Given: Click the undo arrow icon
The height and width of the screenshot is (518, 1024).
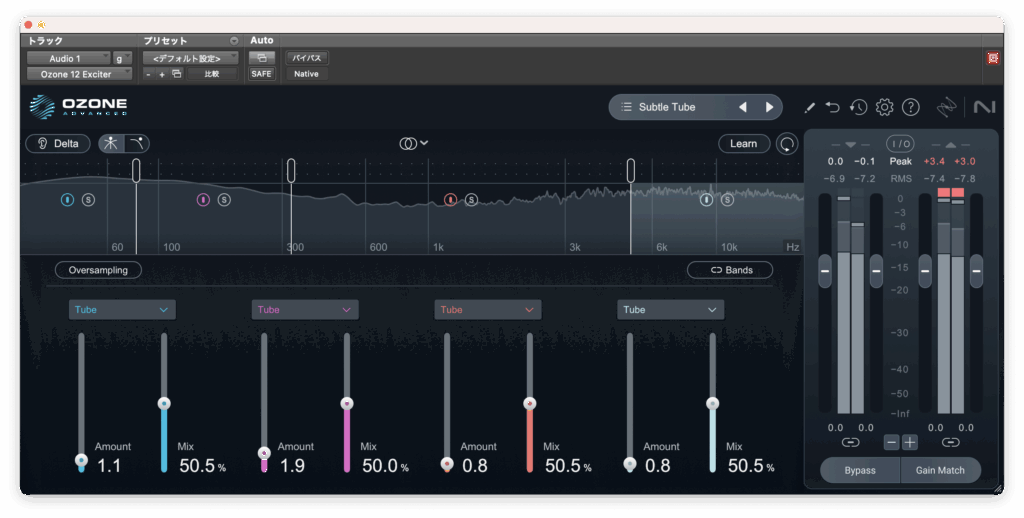Looking at the screenshot, I should [833, 107].
